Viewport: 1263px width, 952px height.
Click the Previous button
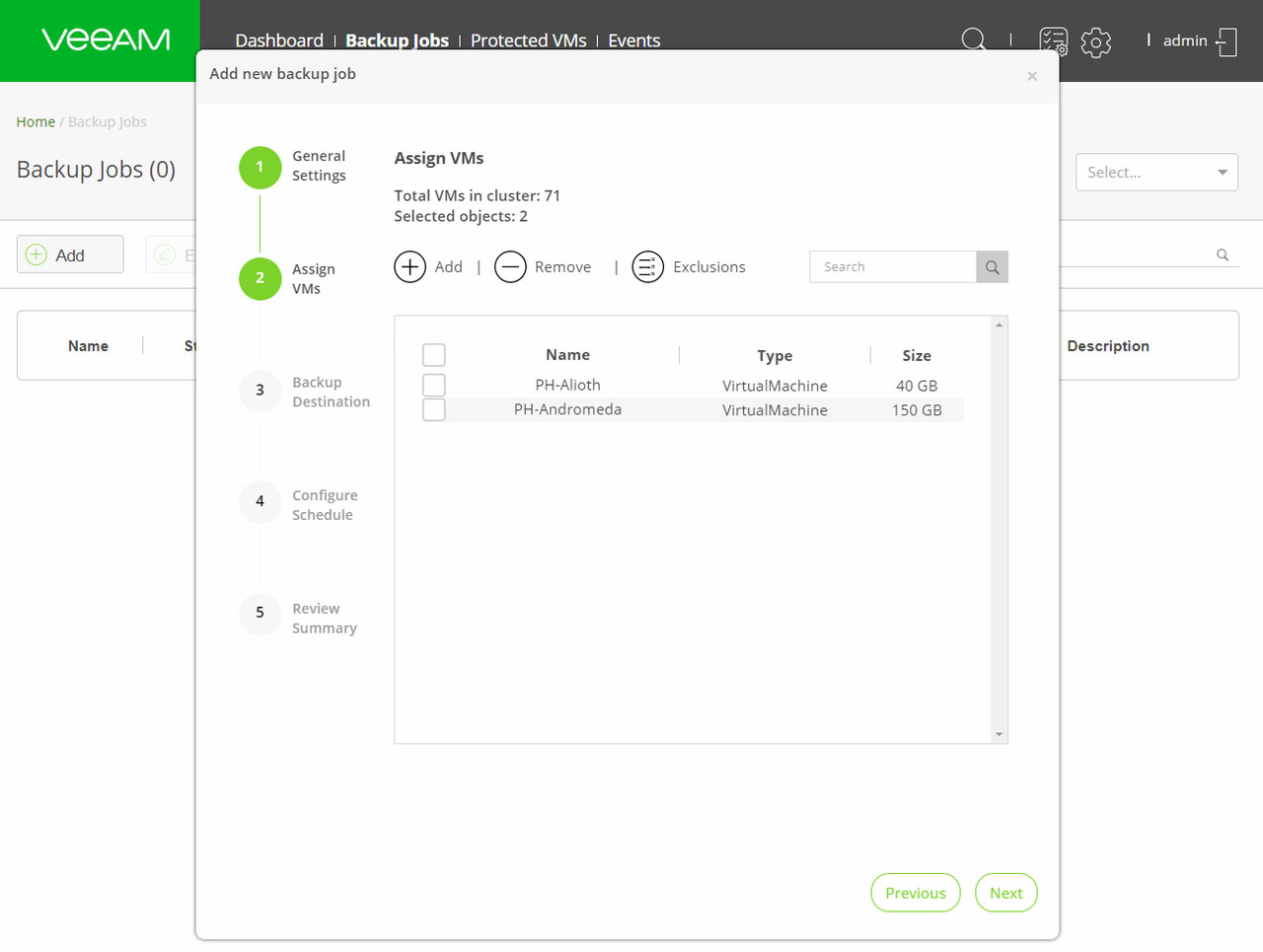[916, 893]
